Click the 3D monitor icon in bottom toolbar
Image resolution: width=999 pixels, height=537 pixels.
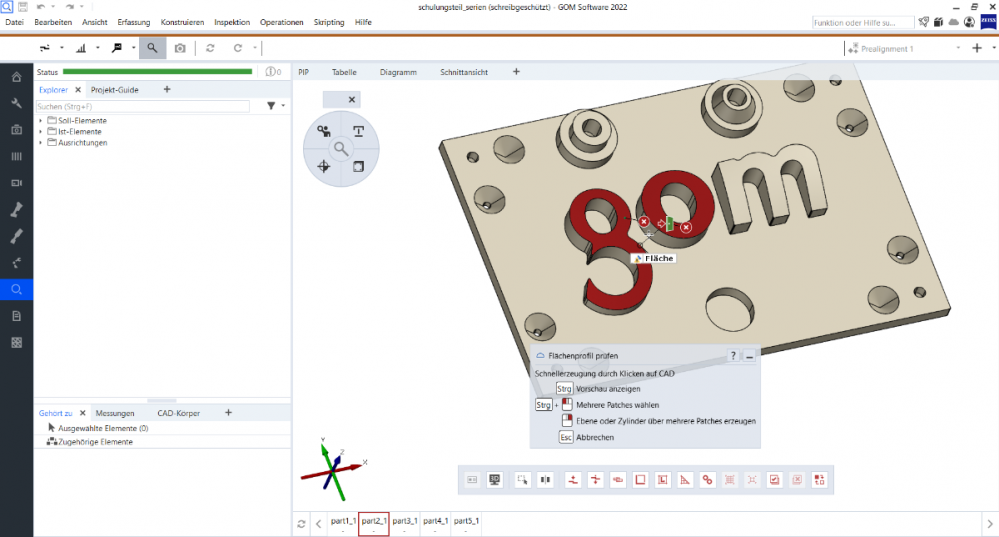pyautogui.click(x=494, y=480)
